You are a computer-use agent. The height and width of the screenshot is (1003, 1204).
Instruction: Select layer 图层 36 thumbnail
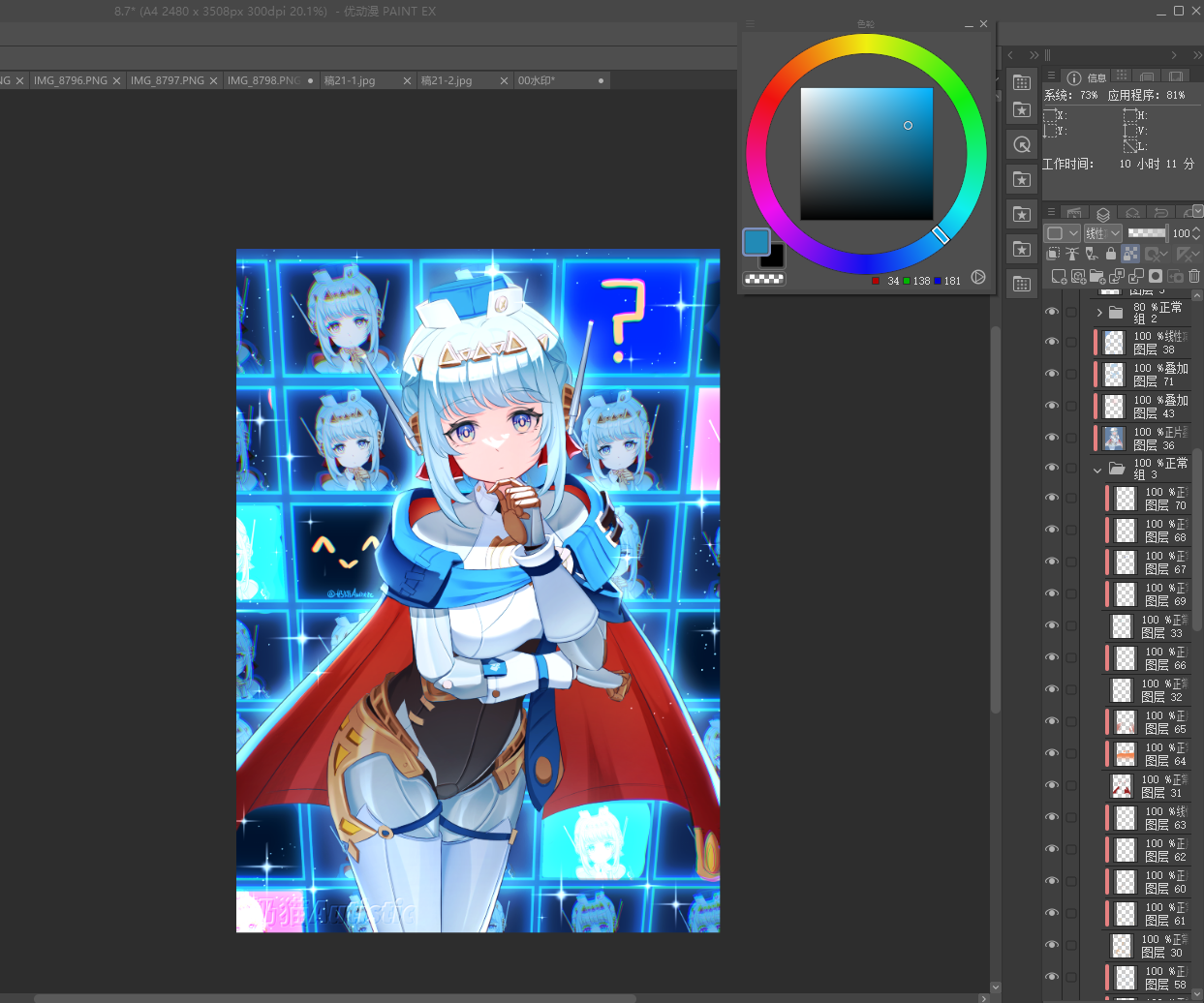[1114, 439]
